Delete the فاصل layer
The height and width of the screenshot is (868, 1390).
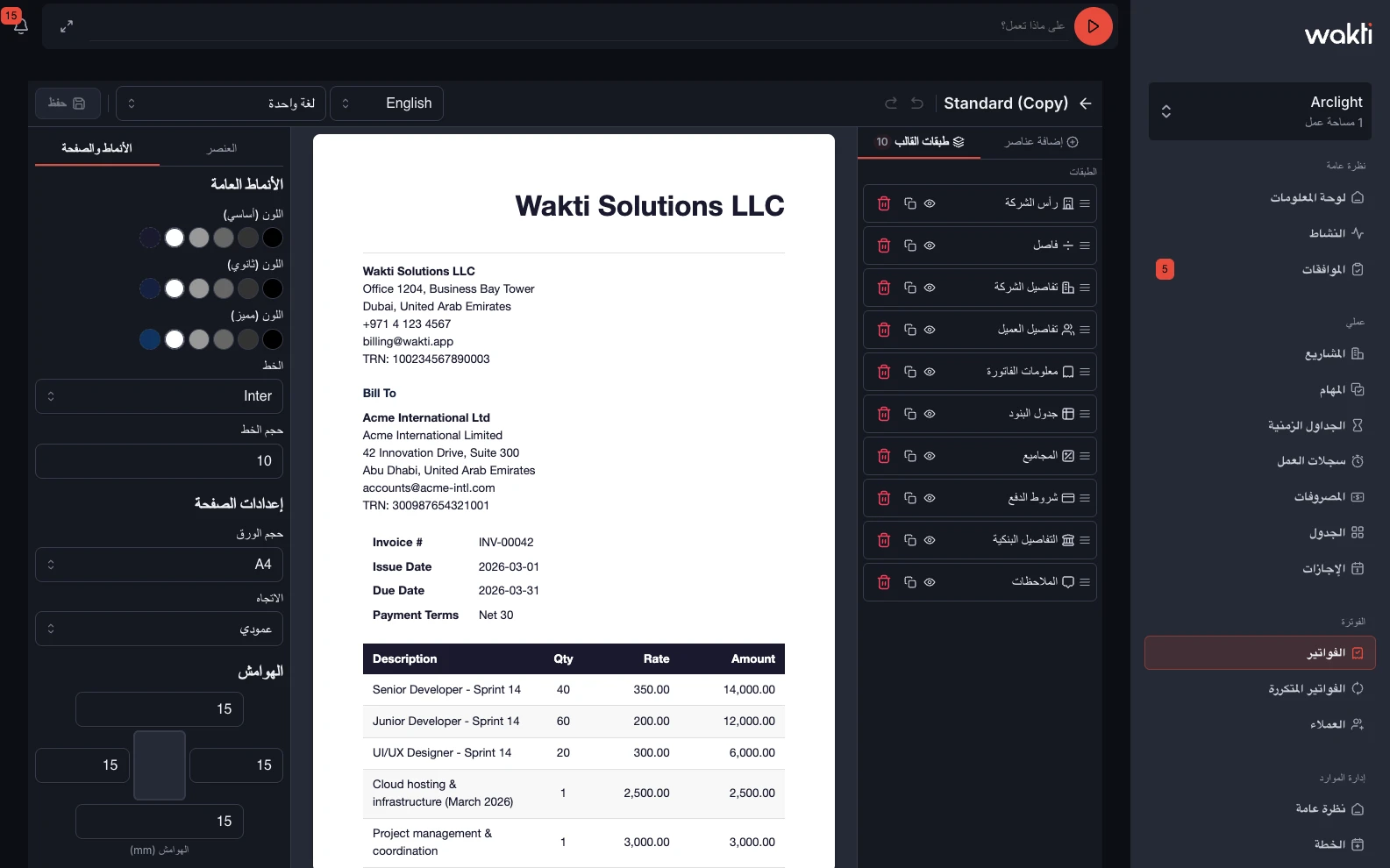(x=884, y=245)
